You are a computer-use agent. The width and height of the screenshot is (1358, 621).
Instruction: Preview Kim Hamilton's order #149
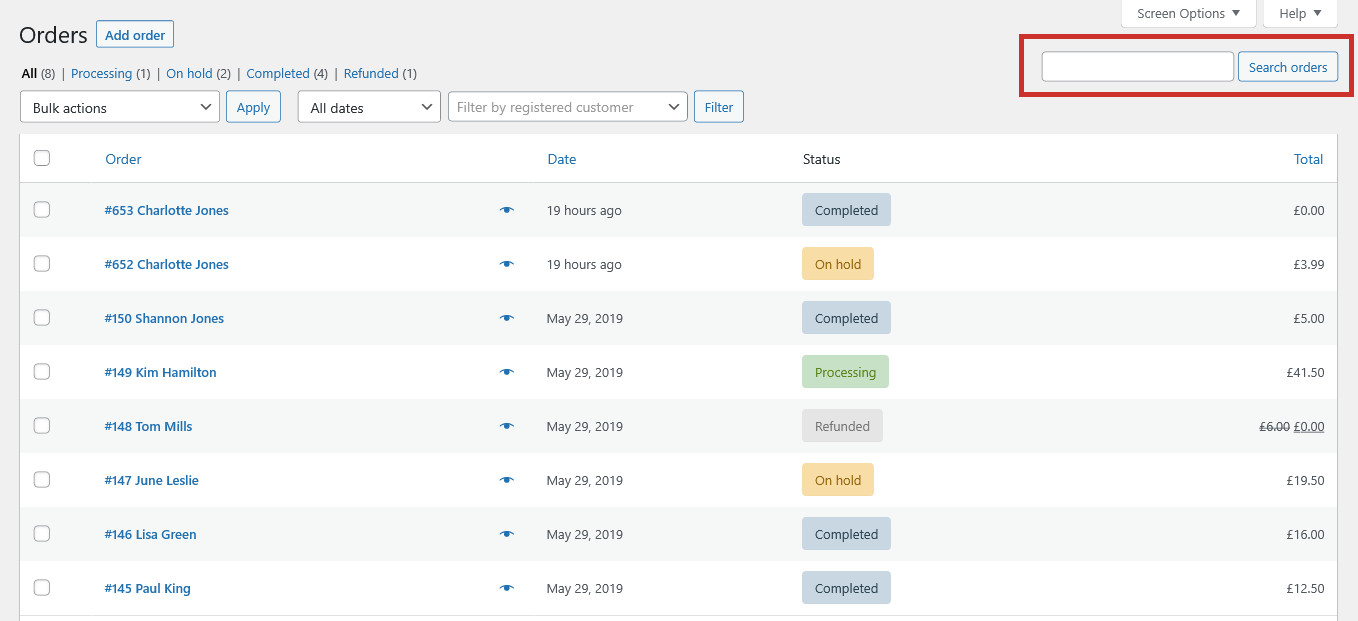point(507,372)
